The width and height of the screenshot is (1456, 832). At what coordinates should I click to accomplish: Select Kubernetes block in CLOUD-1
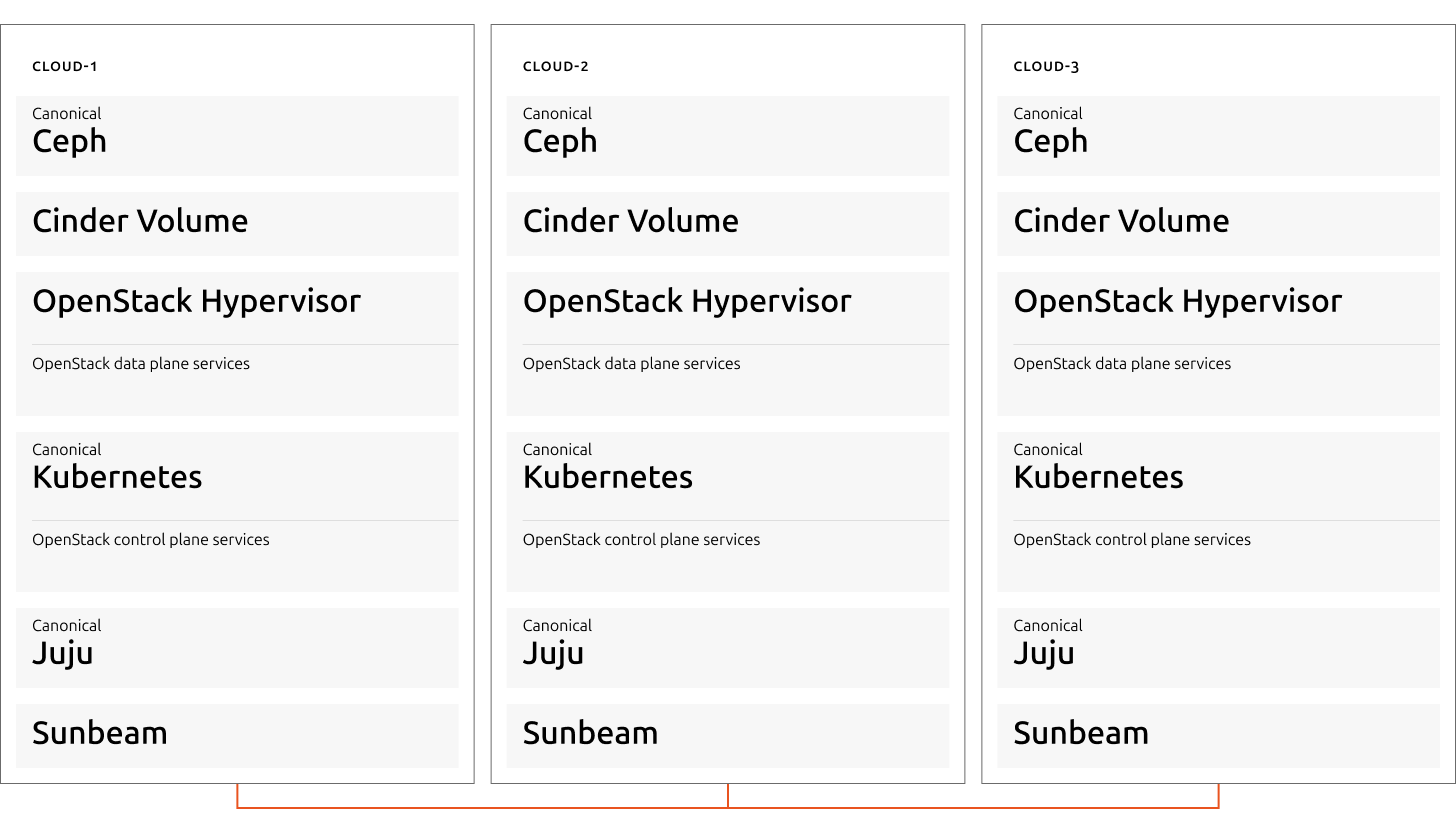[237, 512]
